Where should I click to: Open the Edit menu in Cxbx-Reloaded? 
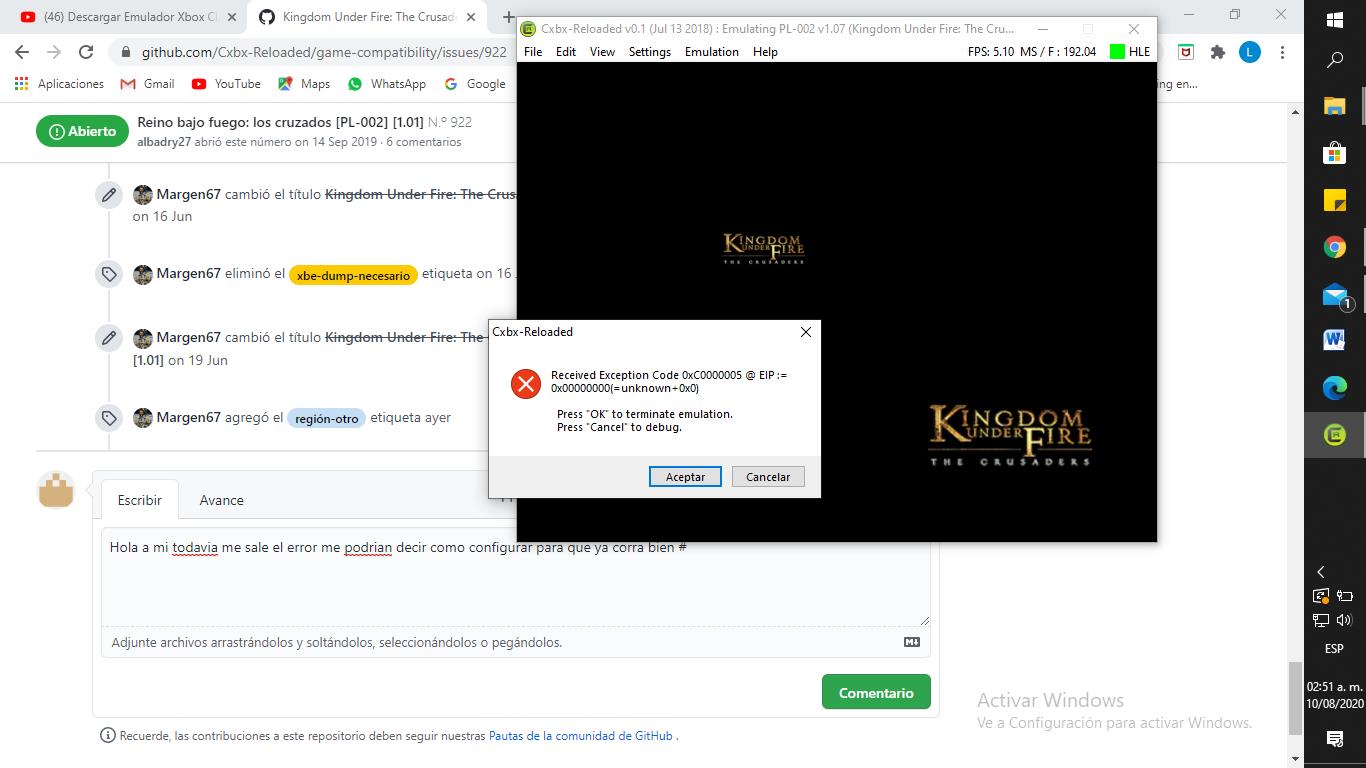(566, 52)
